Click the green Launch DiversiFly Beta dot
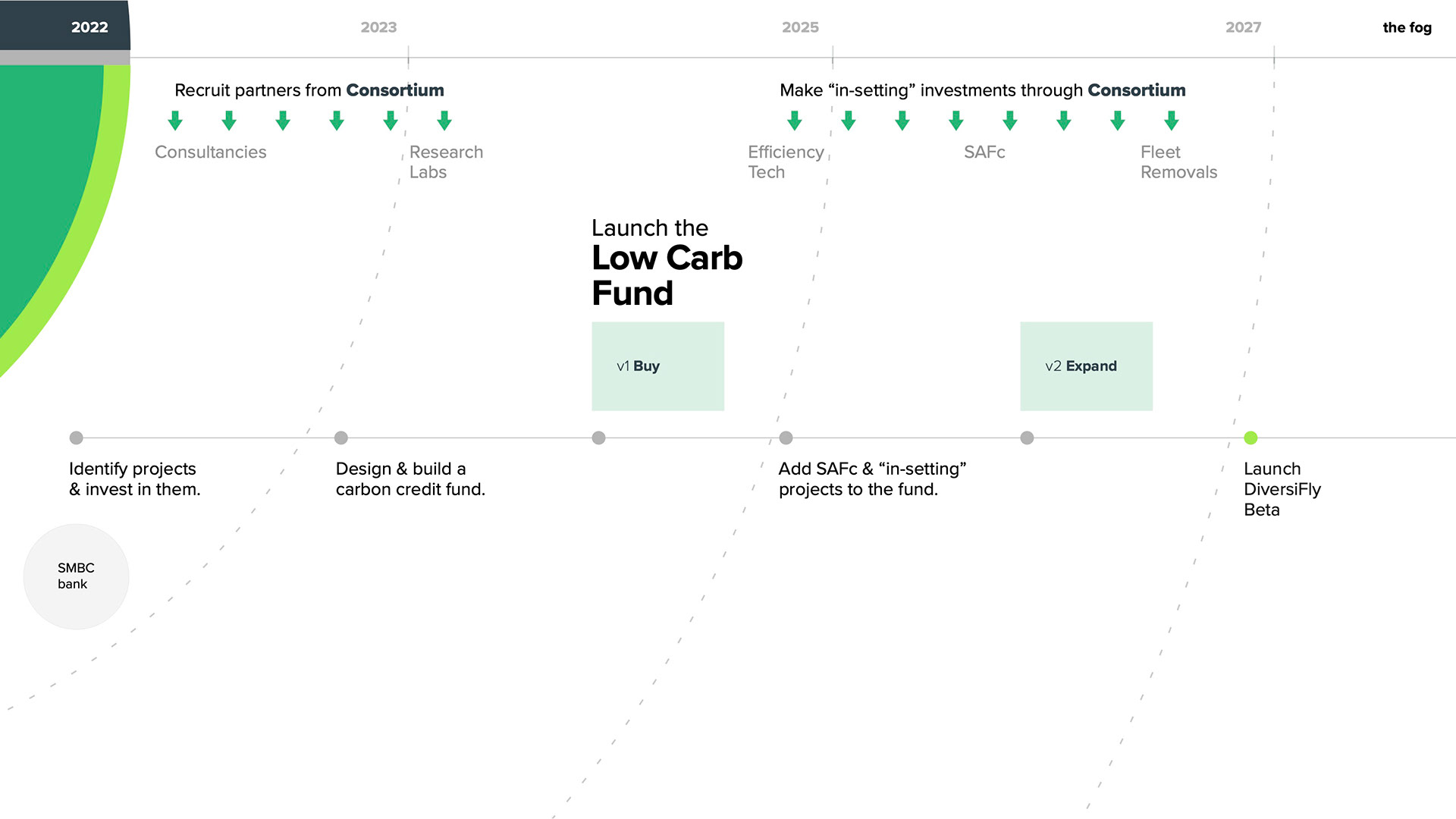 [1250, 438]
